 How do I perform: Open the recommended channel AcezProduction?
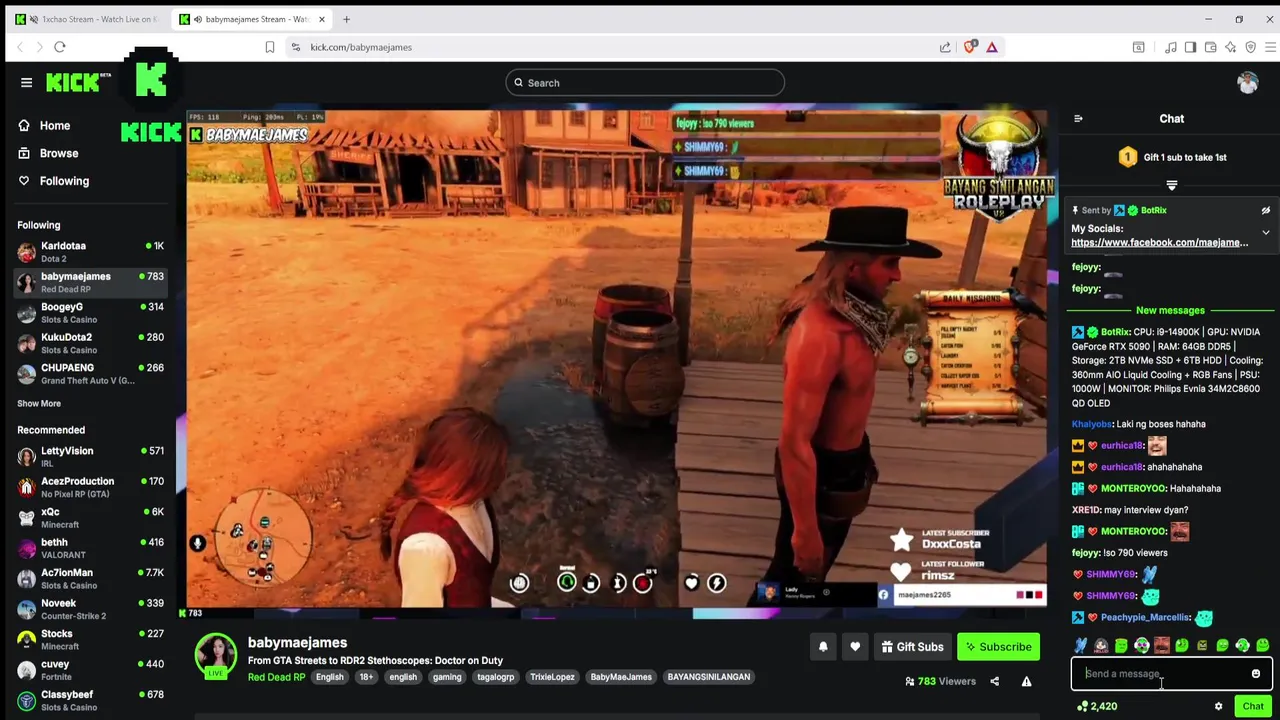click(90, 487)
